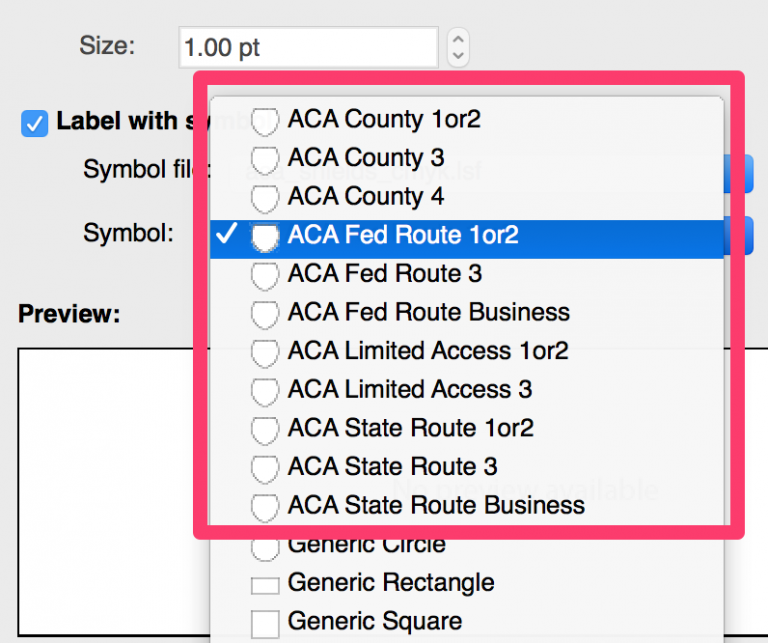Screen dimensions: 768x643
Task: Select the ACA County 1or2 shield icon
Action: (x=265, y=120)
